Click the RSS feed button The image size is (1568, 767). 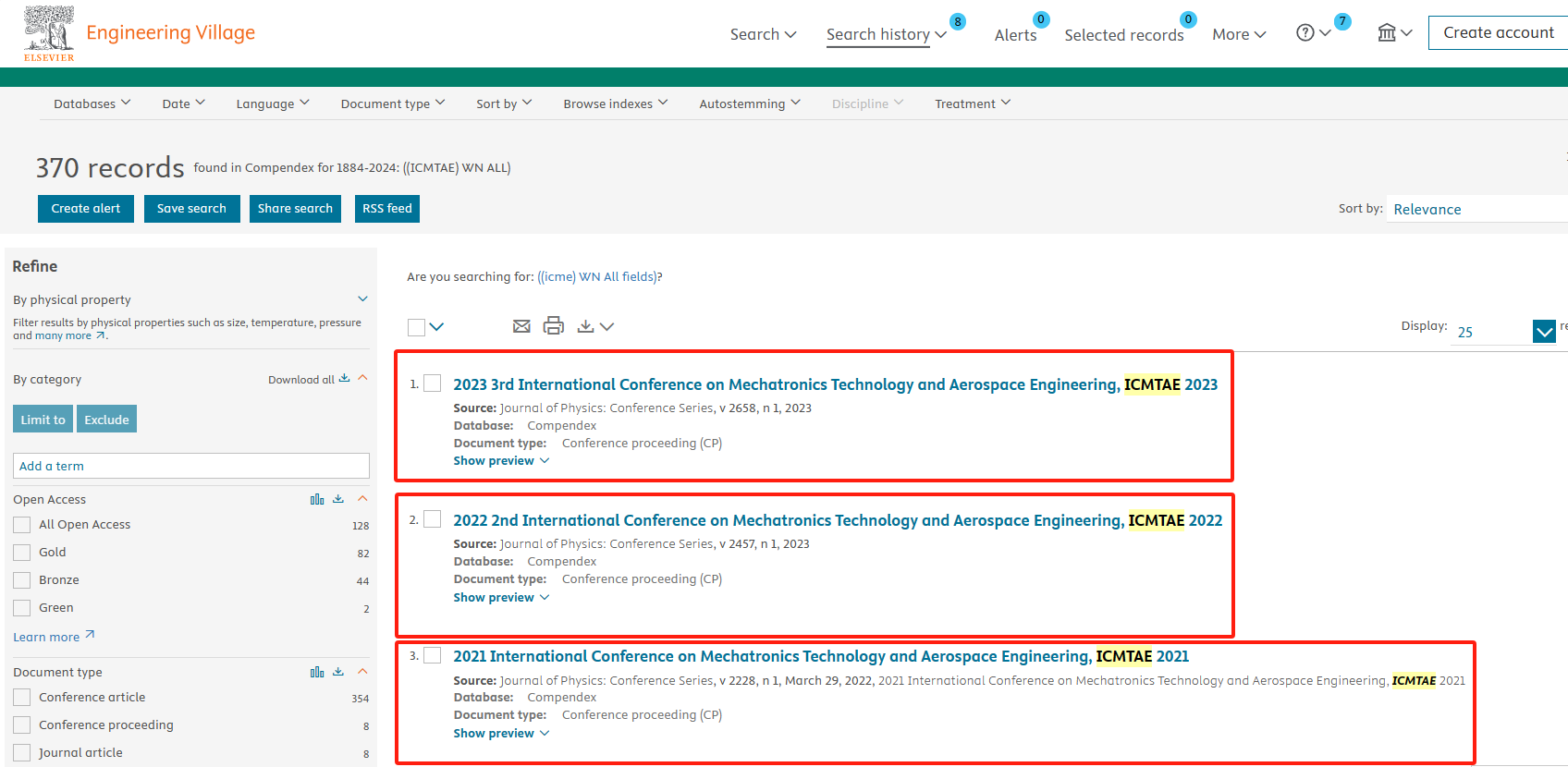pyautogui.click(x=387, y=209)
